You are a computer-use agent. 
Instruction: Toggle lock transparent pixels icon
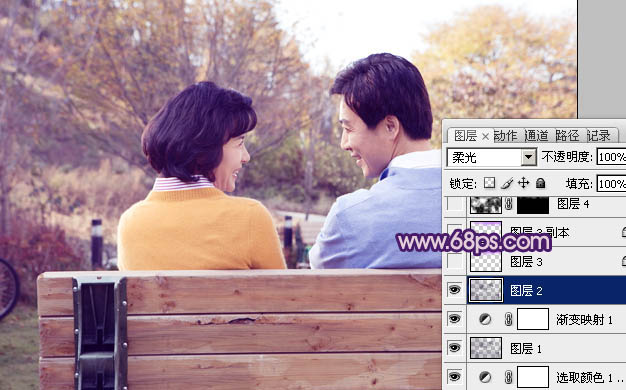pos(489,183)
